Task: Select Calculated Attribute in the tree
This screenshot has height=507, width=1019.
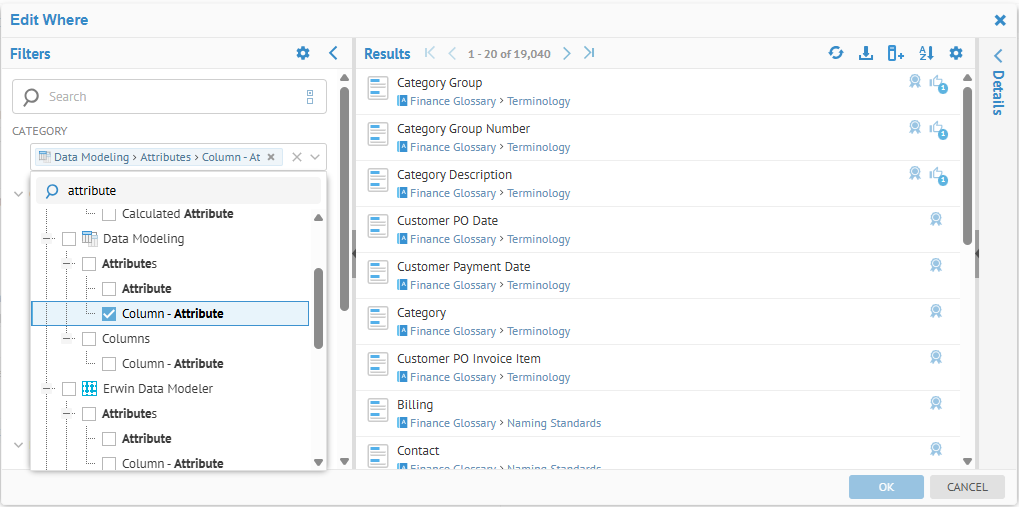Action: (110, 214)
